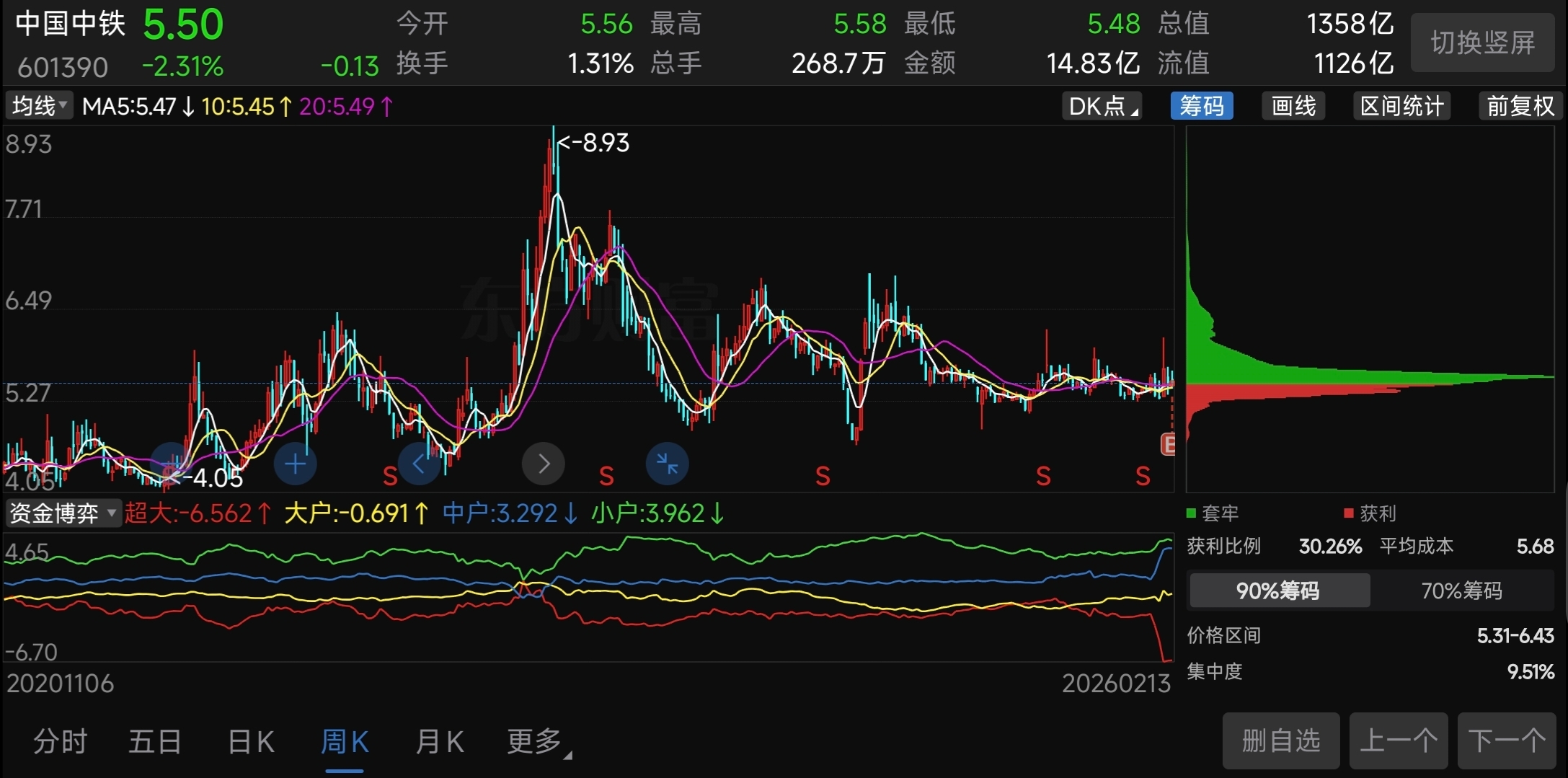This screenshot has width=1568, height=778.
Task: Go to next stock with 下一个
Action: coord(1507,741)
